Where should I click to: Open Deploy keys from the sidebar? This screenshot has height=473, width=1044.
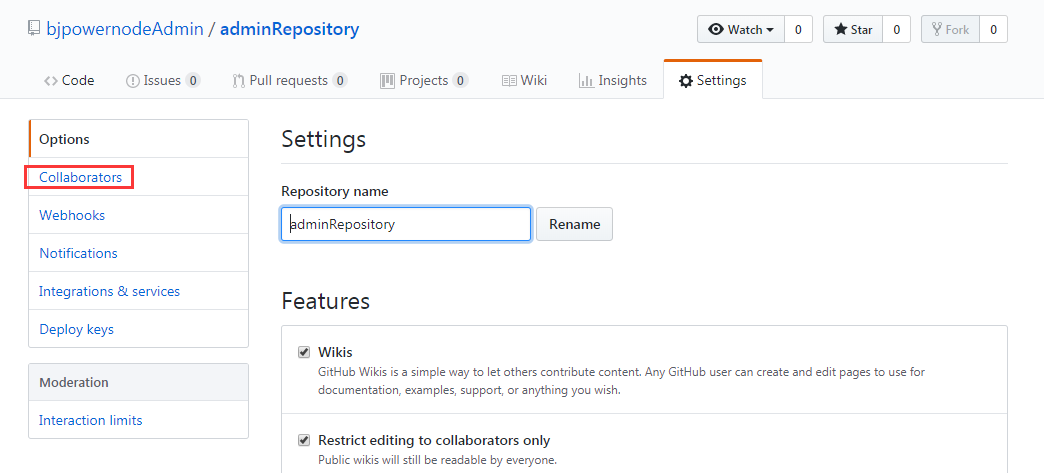click(x=76, y=329)
